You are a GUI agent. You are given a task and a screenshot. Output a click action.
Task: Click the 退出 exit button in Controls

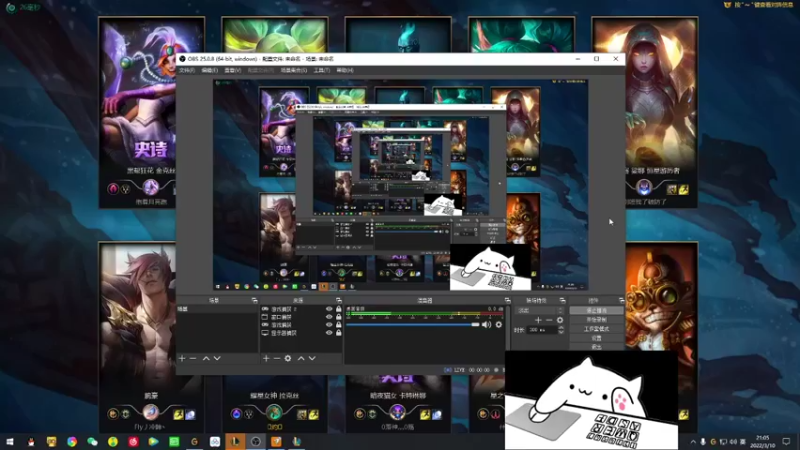[596, 346]
